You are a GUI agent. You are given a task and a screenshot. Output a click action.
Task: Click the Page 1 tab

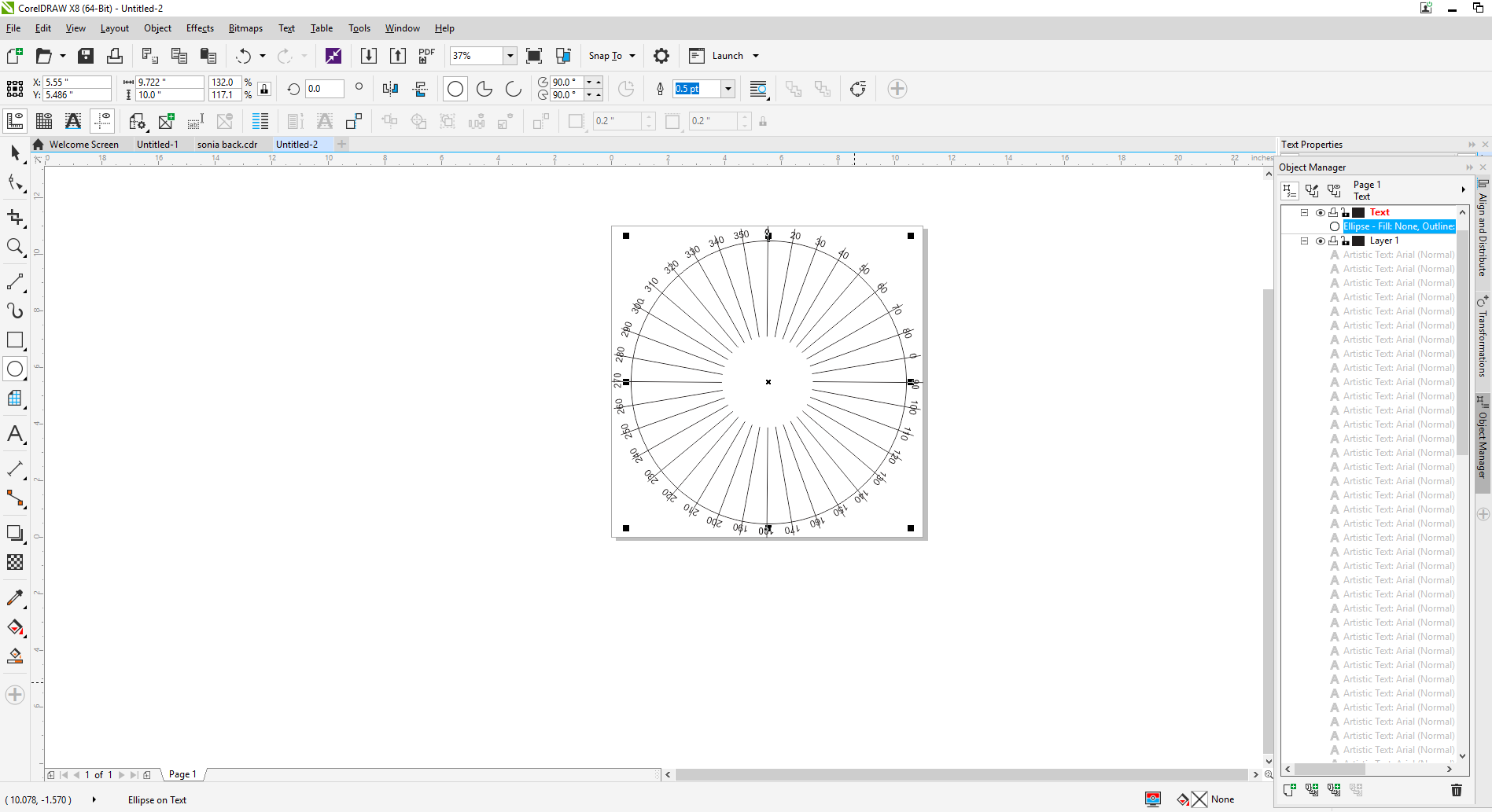point(182,774)
